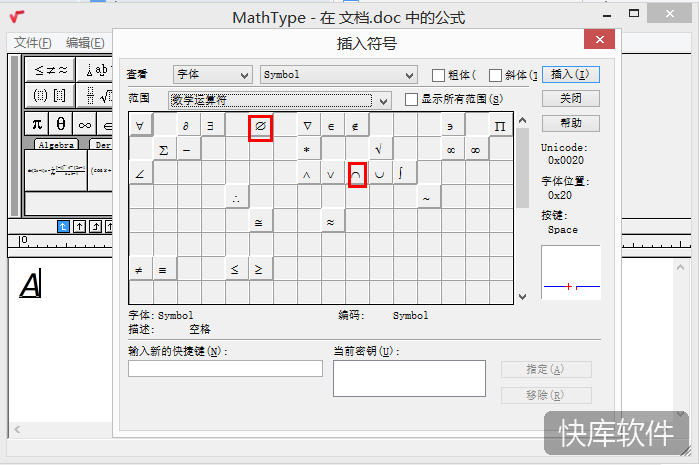Click the contains-as-member ∋ symbol

452,124
